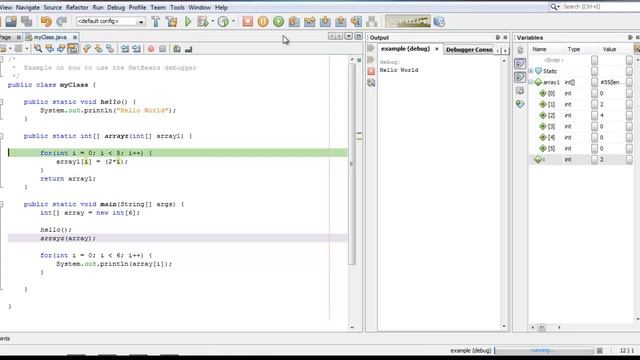The width and height of the screenshot is (640, 360).
Task: Pause the debugger with orange pause icon
Action: click(263, 21)
